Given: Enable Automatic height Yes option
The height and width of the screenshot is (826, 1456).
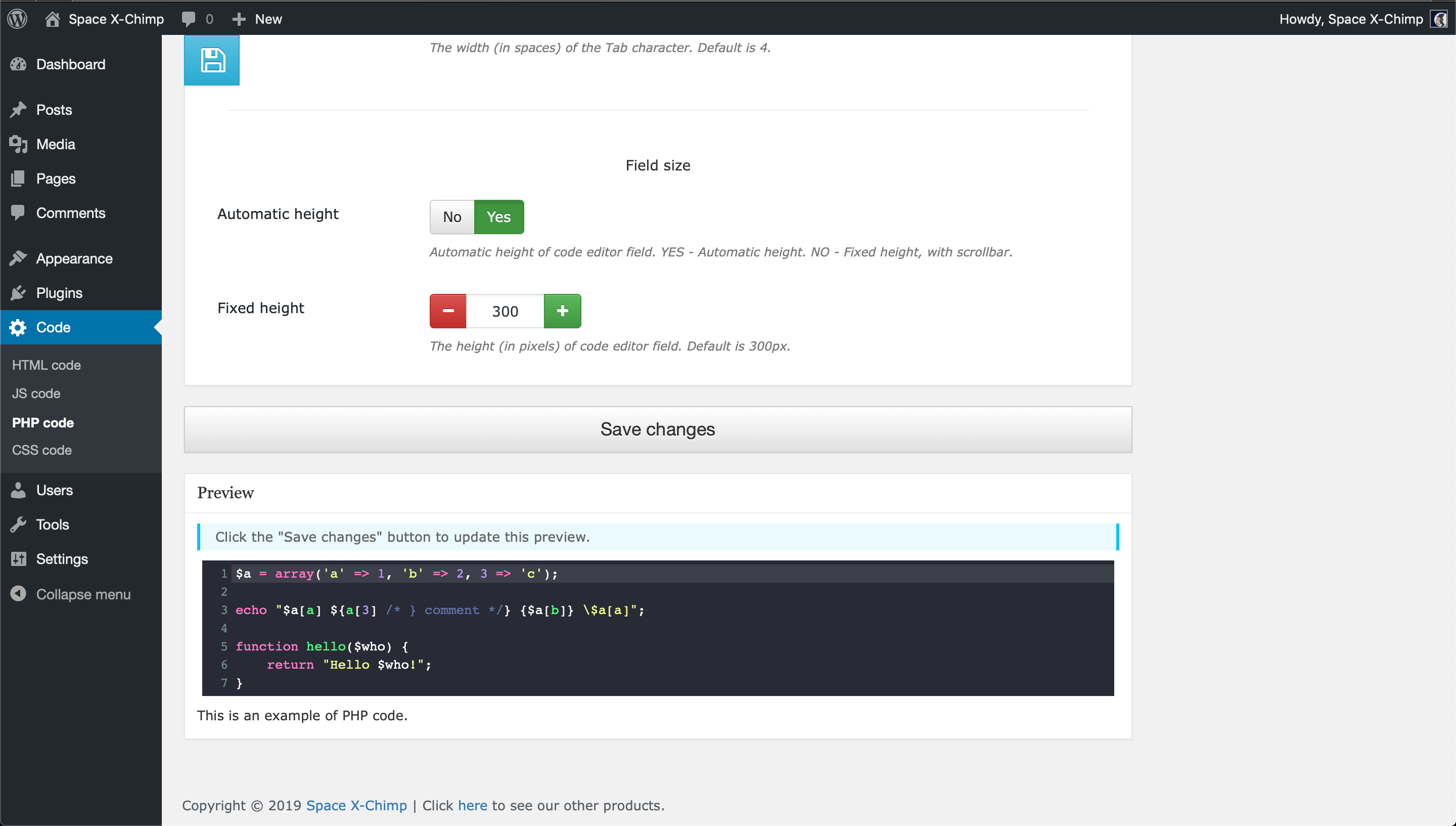Looking at the screenshot, I should click(498, 216).
